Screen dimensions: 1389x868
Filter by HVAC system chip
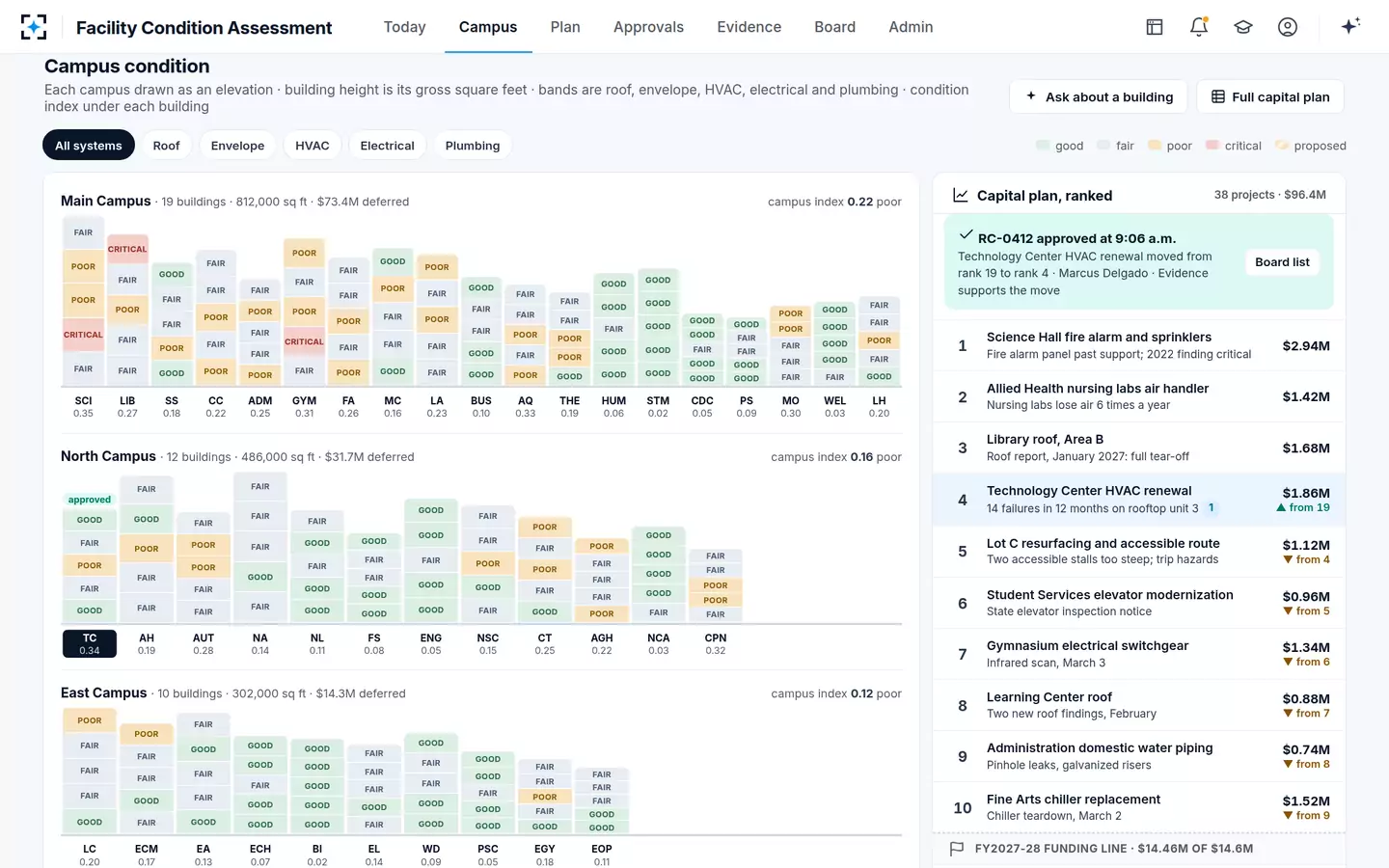[x=312, y=146]
